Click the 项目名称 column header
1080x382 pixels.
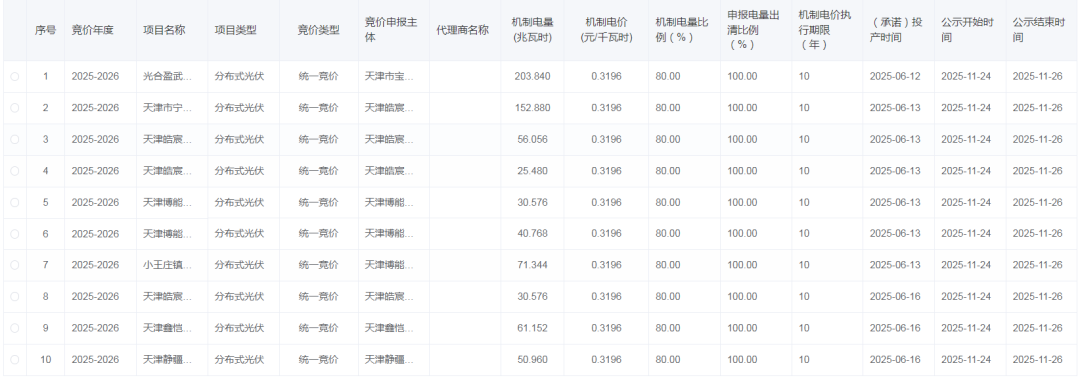[164, 30]
